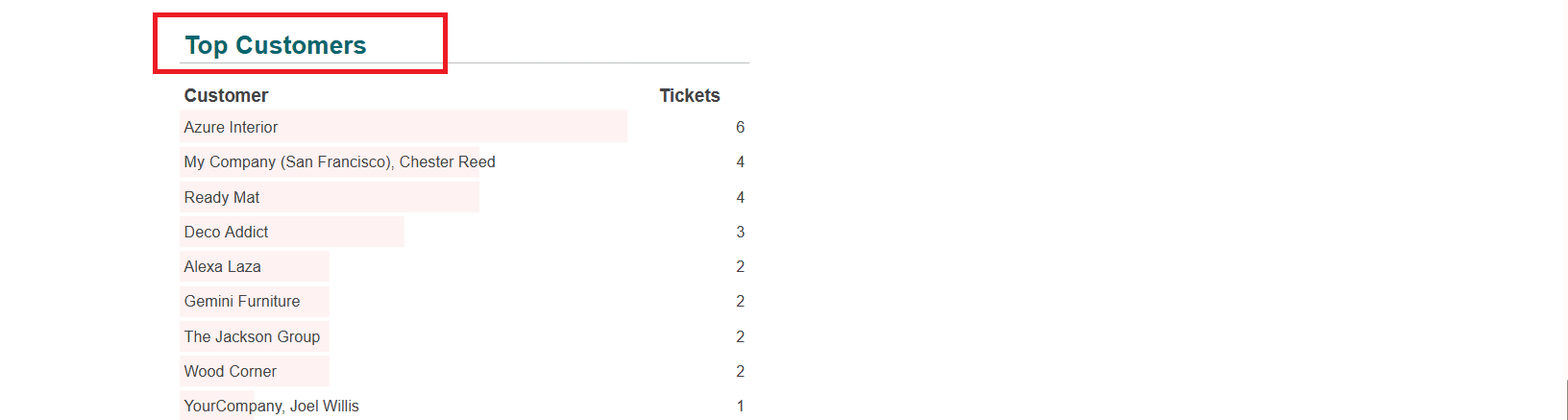Click ticket count 3 for Deco Addict

[740, 232]
